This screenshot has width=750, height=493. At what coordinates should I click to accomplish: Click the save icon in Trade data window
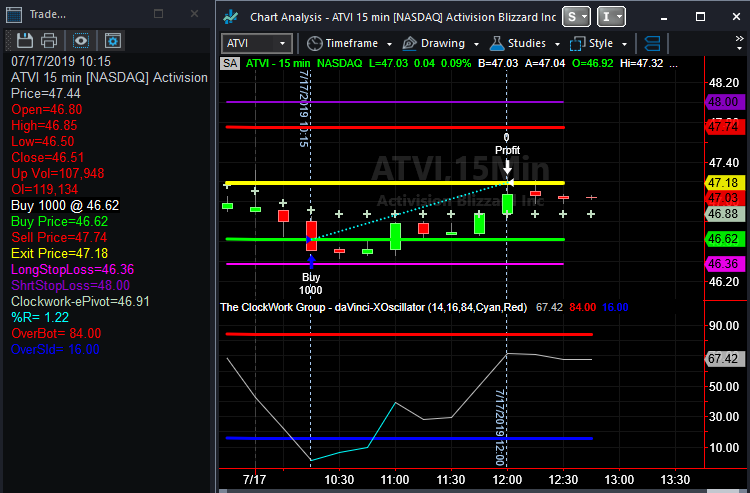24,41
